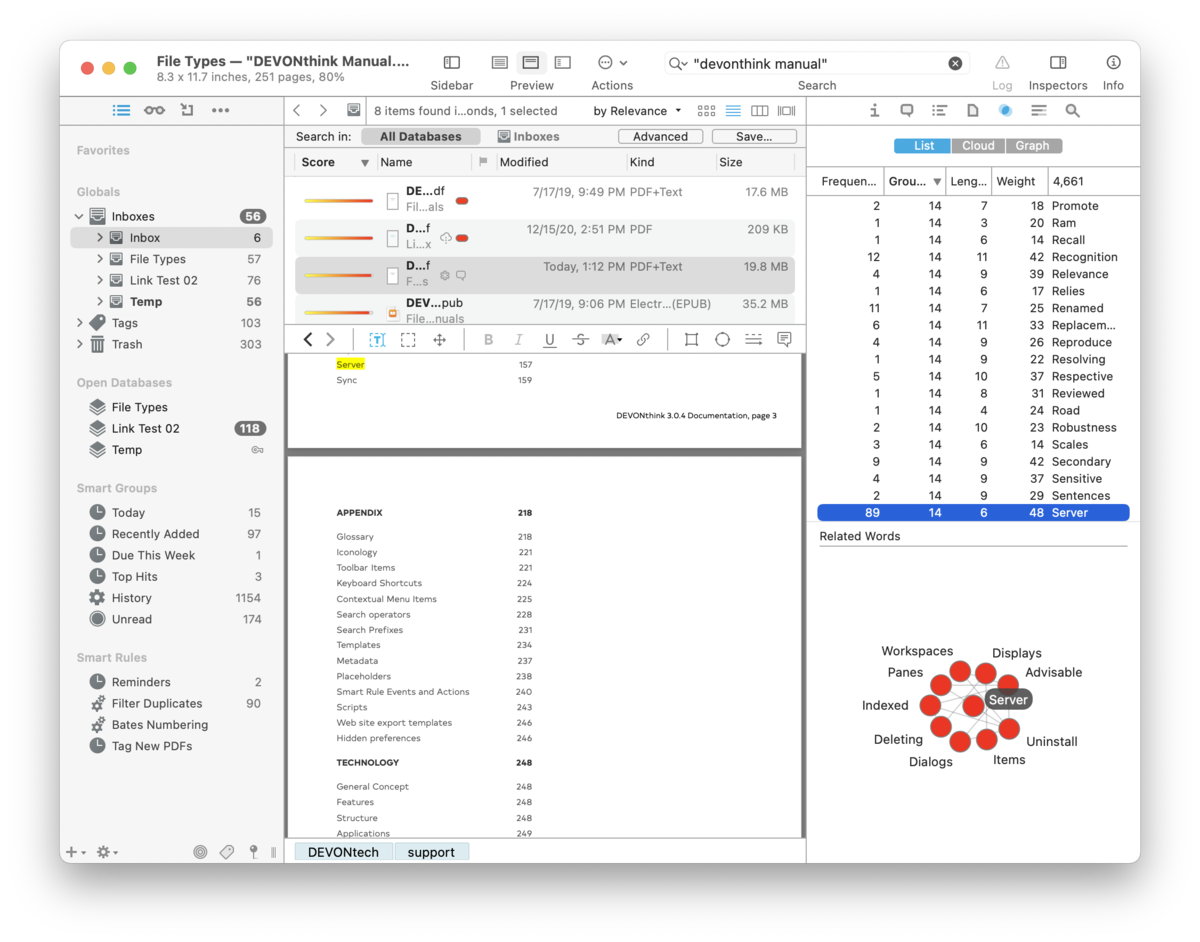1200x942 pixels.
Task: Switch item list to columns view
Action: point(760,111)
